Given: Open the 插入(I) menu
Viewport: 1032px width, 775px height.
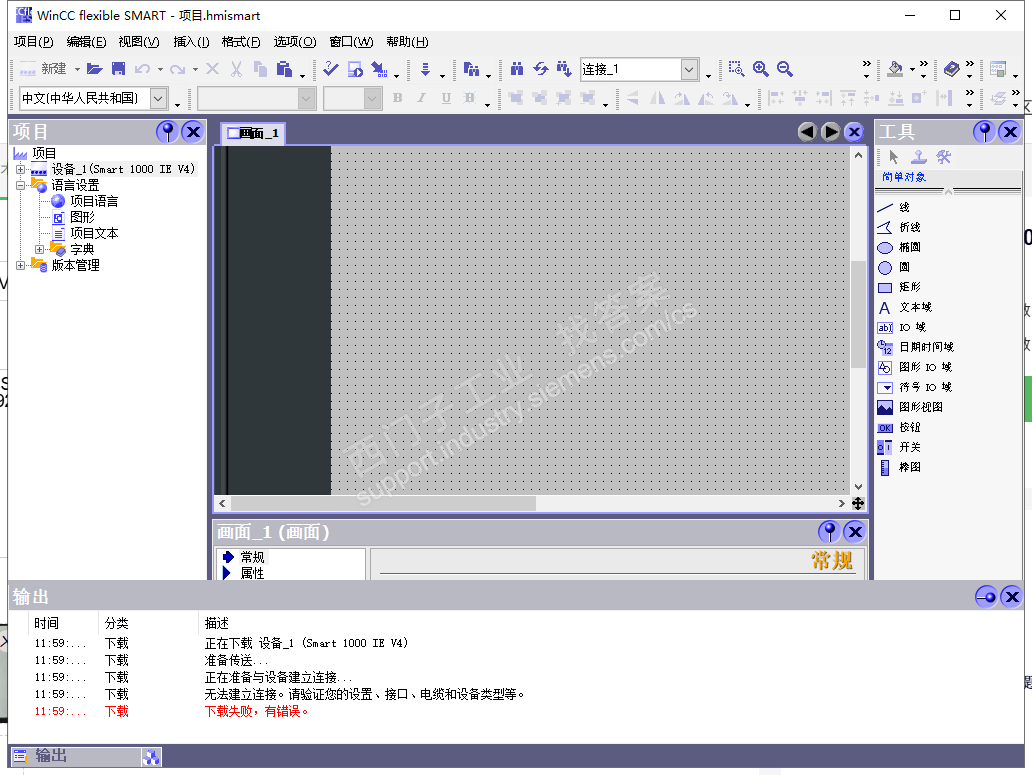Looking at the screenshot, I should (x=191, y=42).
